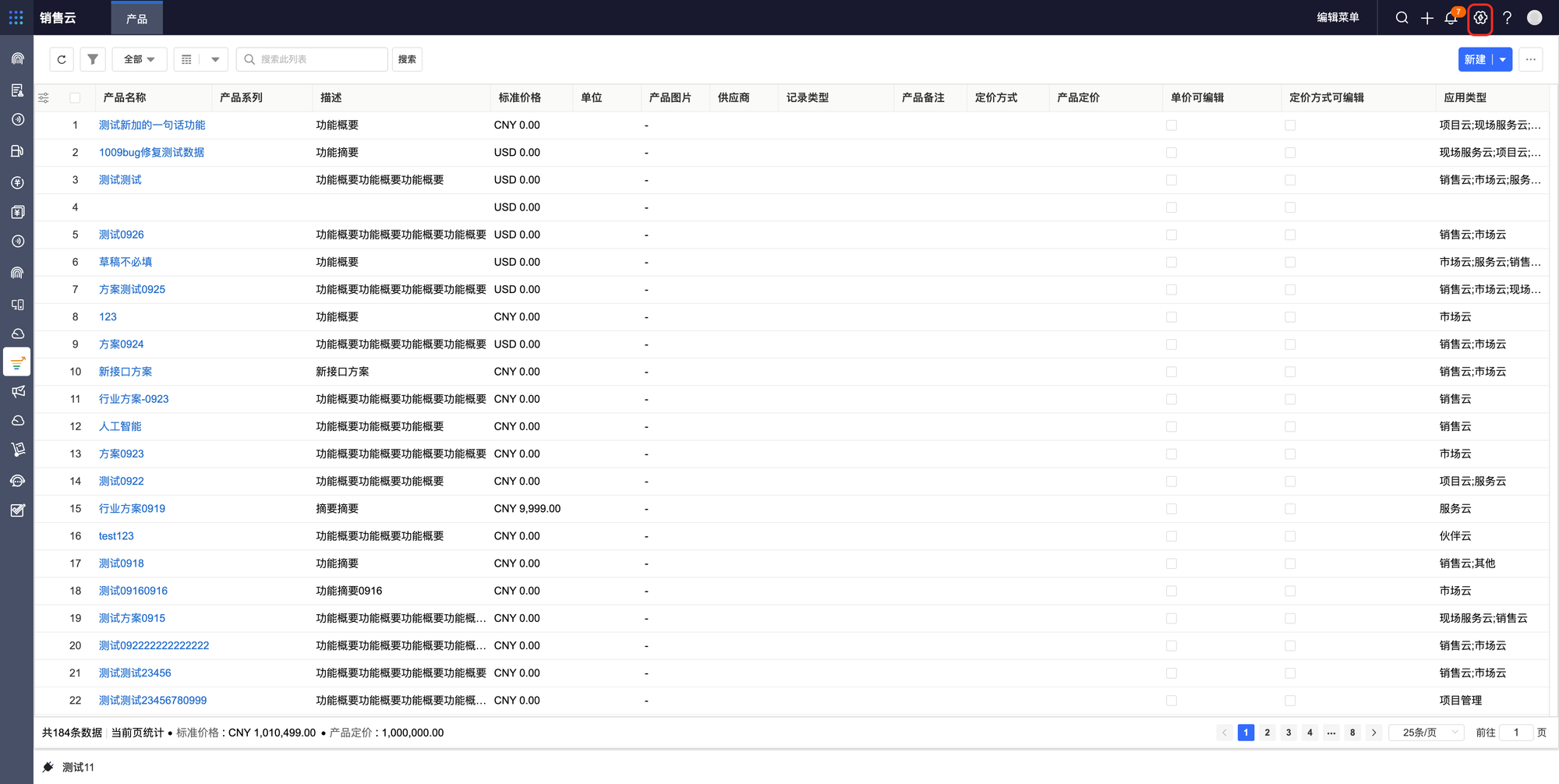This screenshot has width=1559, height=784.
Task: Toggle 单价可编辑 checkbox for row 1
Action: tap(1171, 125)
